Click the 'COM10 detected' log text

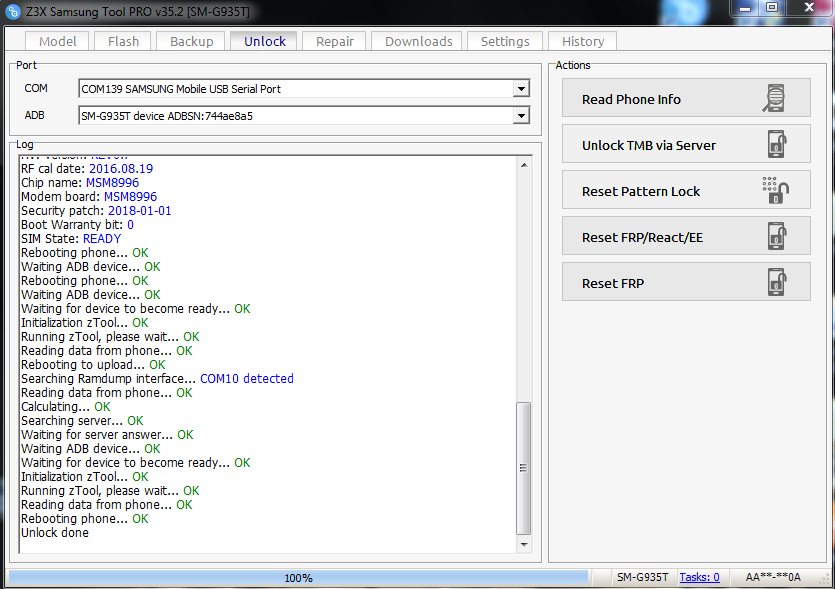[x=247, y=379]
